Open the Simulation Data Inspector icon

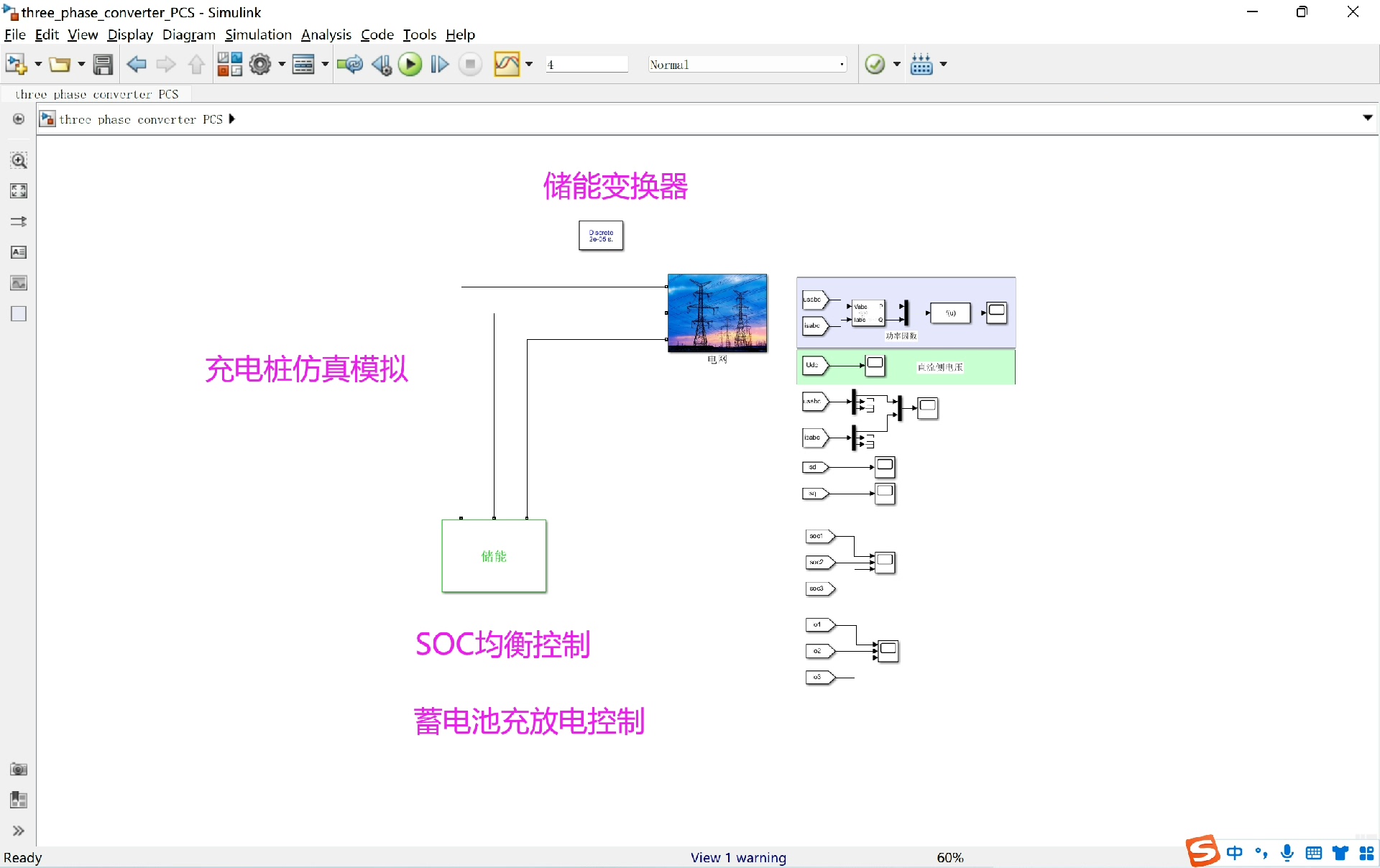(507, 65)
